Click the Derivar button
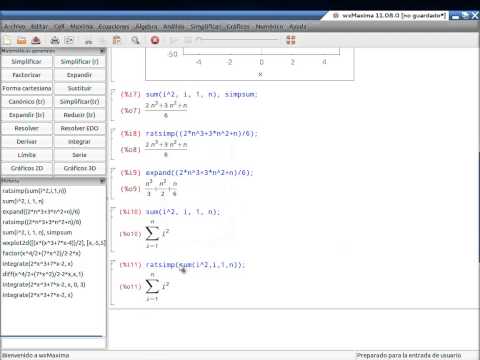Screen dimensions: 480x360 tap(27, 142)
